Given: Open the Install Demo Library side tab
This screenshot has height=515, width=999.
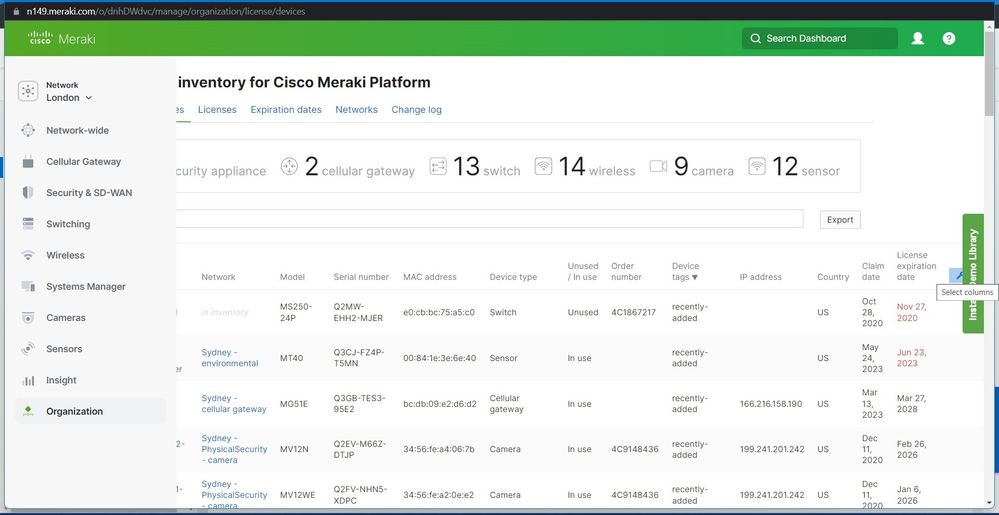Looking at the screenshot, I should pyautogui.click(x=973, y=273).
